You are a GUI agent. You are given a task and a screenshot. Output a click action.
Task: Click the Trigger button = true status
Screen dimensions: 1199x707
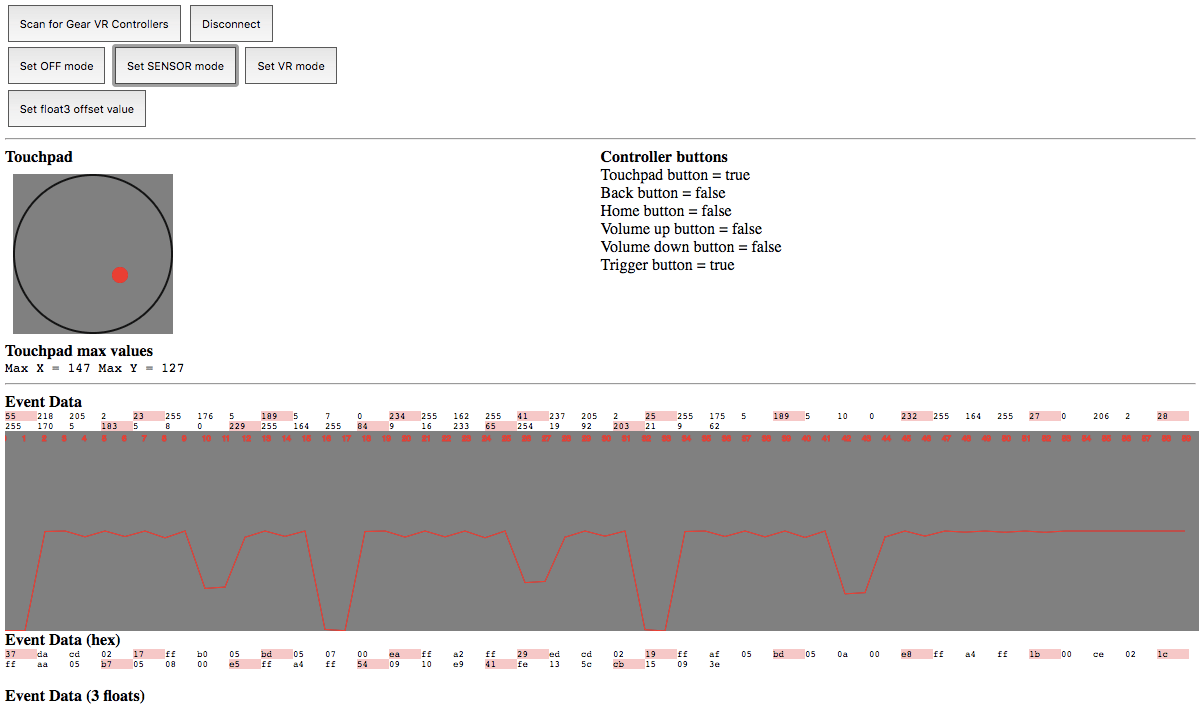[x=667, y=265]
